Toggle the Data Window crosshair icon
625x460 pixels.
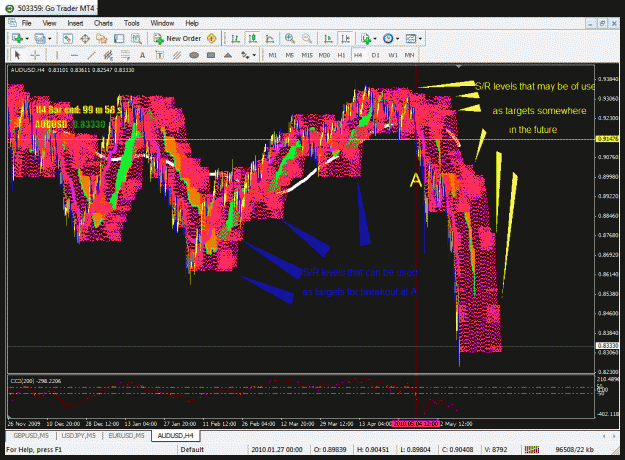[x=85, y=39]
